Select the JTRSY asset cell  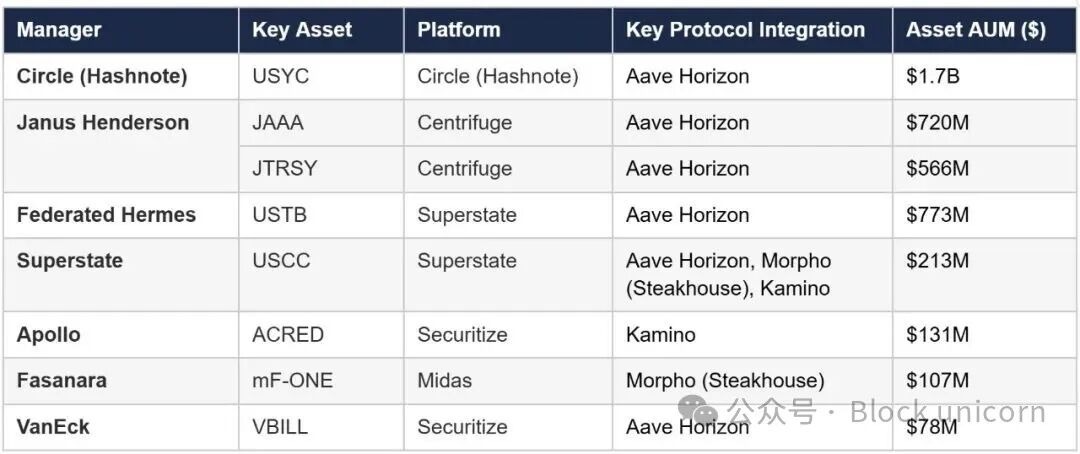pyautogui.click(x=284, y=169)
